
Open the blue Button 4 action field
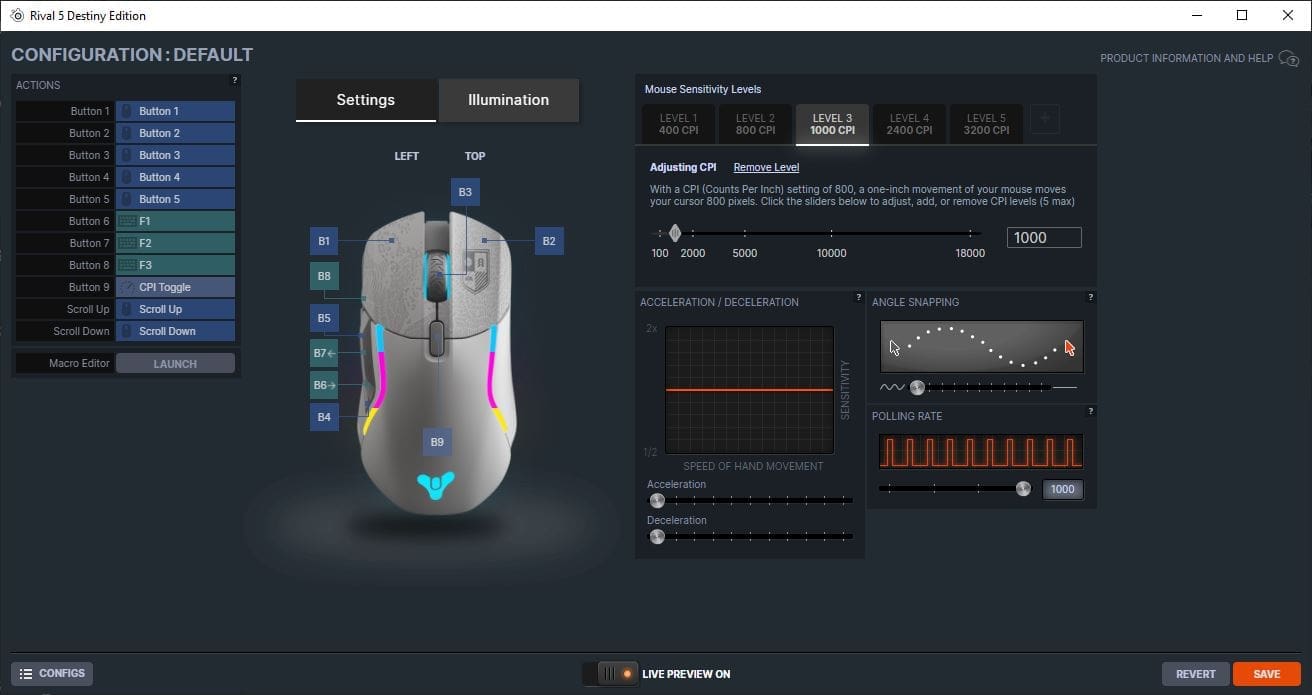click(x=175, y=177)
